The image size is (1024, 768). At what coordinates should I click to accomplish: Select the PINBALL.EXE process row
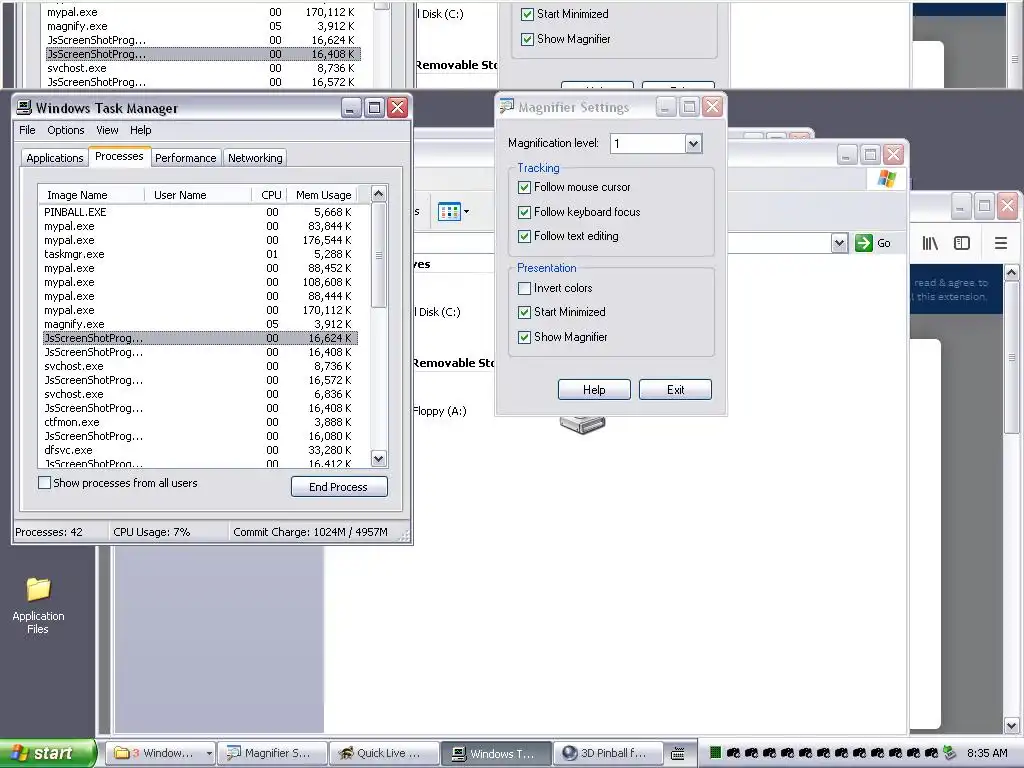coord(200,212)
